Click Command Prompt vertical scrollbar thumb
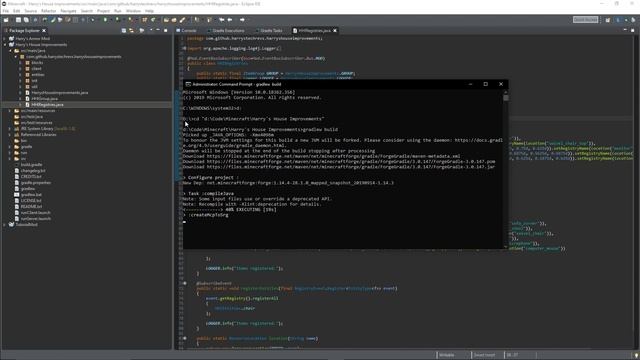 click(x=506, y=98)
